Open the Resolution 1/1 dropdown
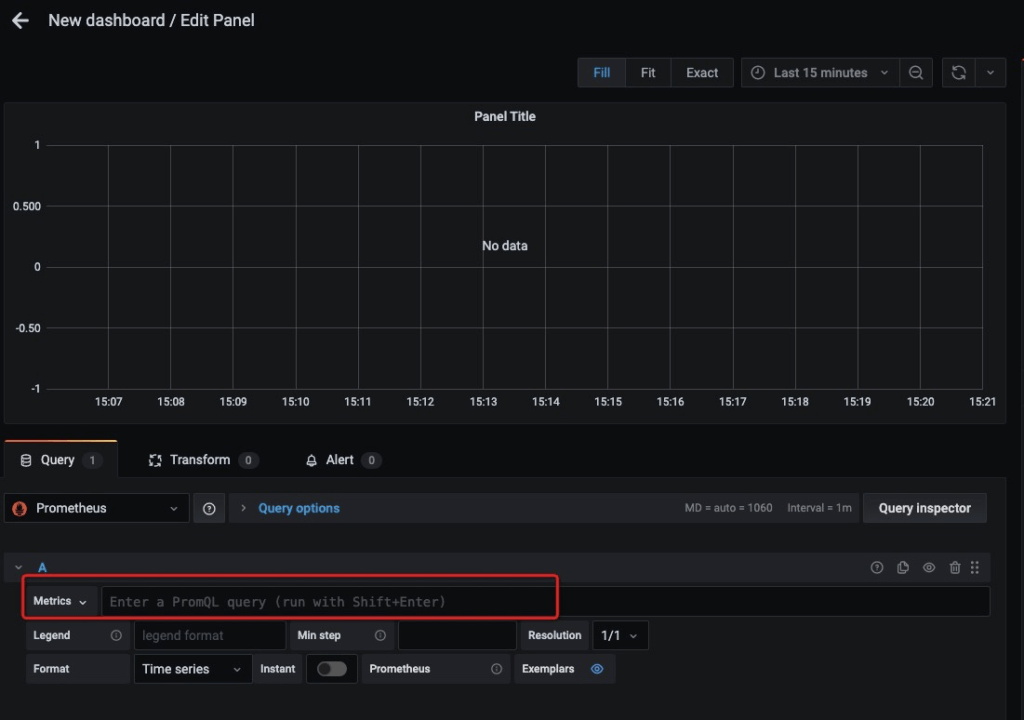 620,635
